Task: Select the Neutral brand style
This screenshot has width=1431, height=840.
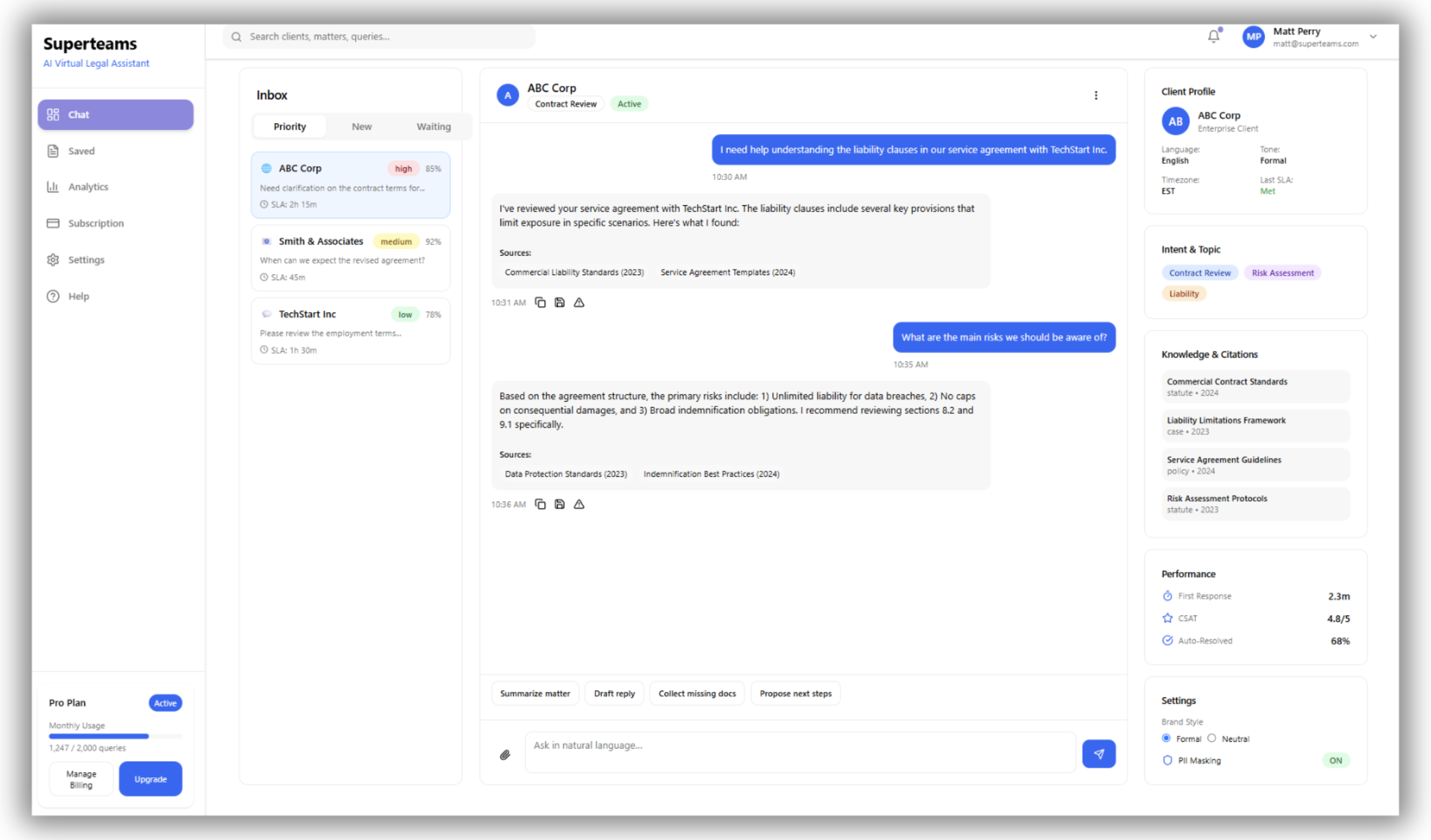Action: tap(1213, 739)
